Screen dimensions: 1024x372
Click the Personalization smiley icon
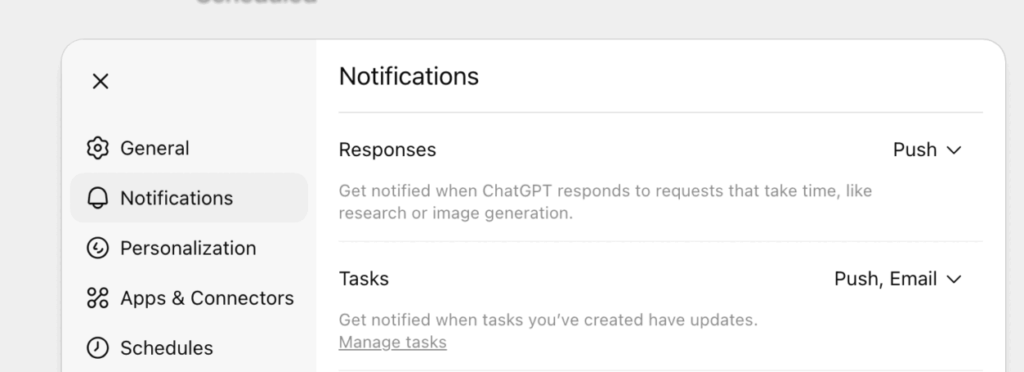[97, 248]
